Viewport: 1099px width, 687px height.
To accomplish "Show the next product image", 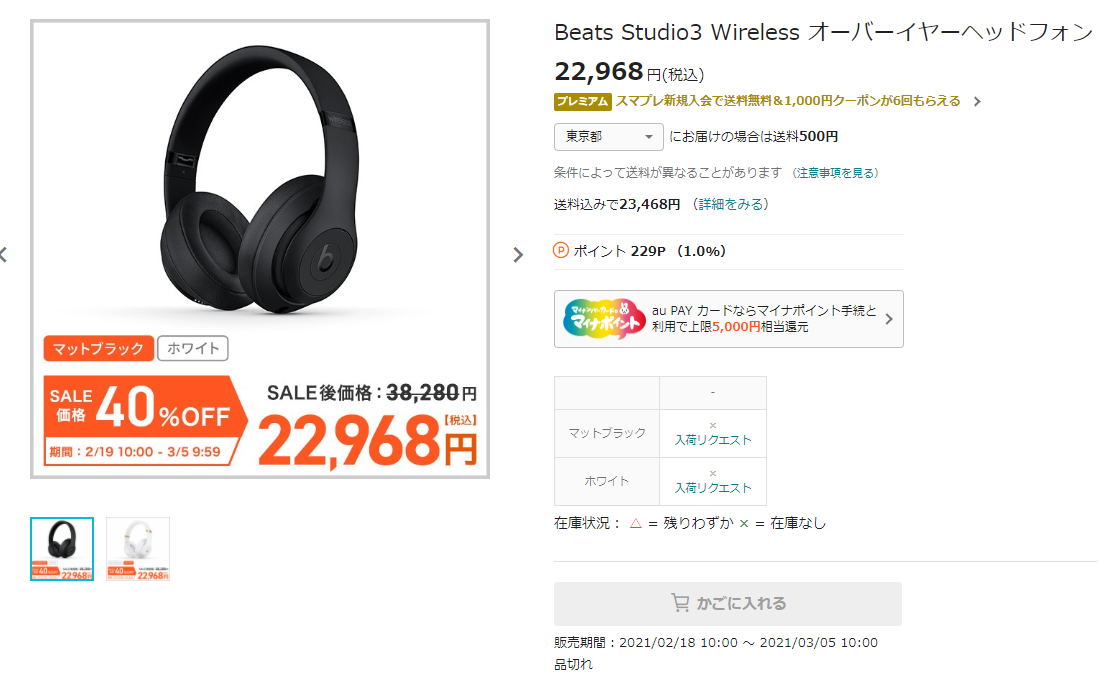I will [518, 254].
